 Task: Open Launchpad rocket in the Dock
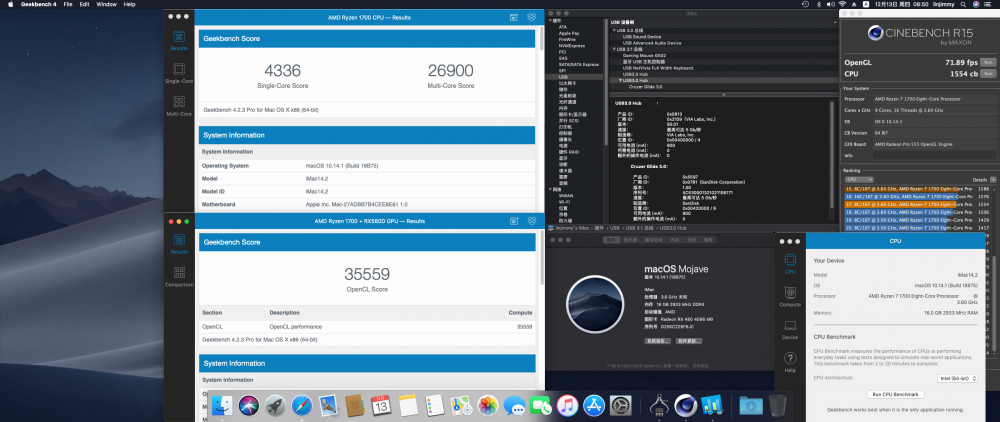point(275,404)
